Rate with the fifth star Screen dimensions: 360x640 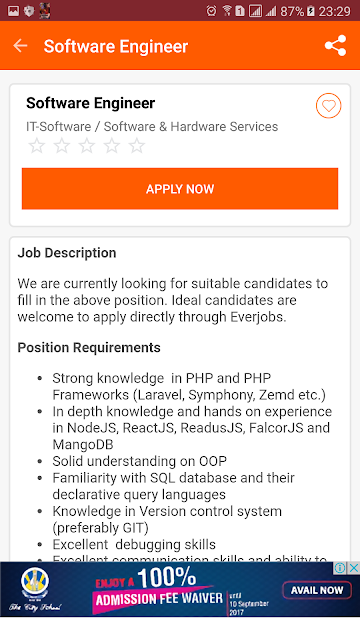tap(137, 146)
